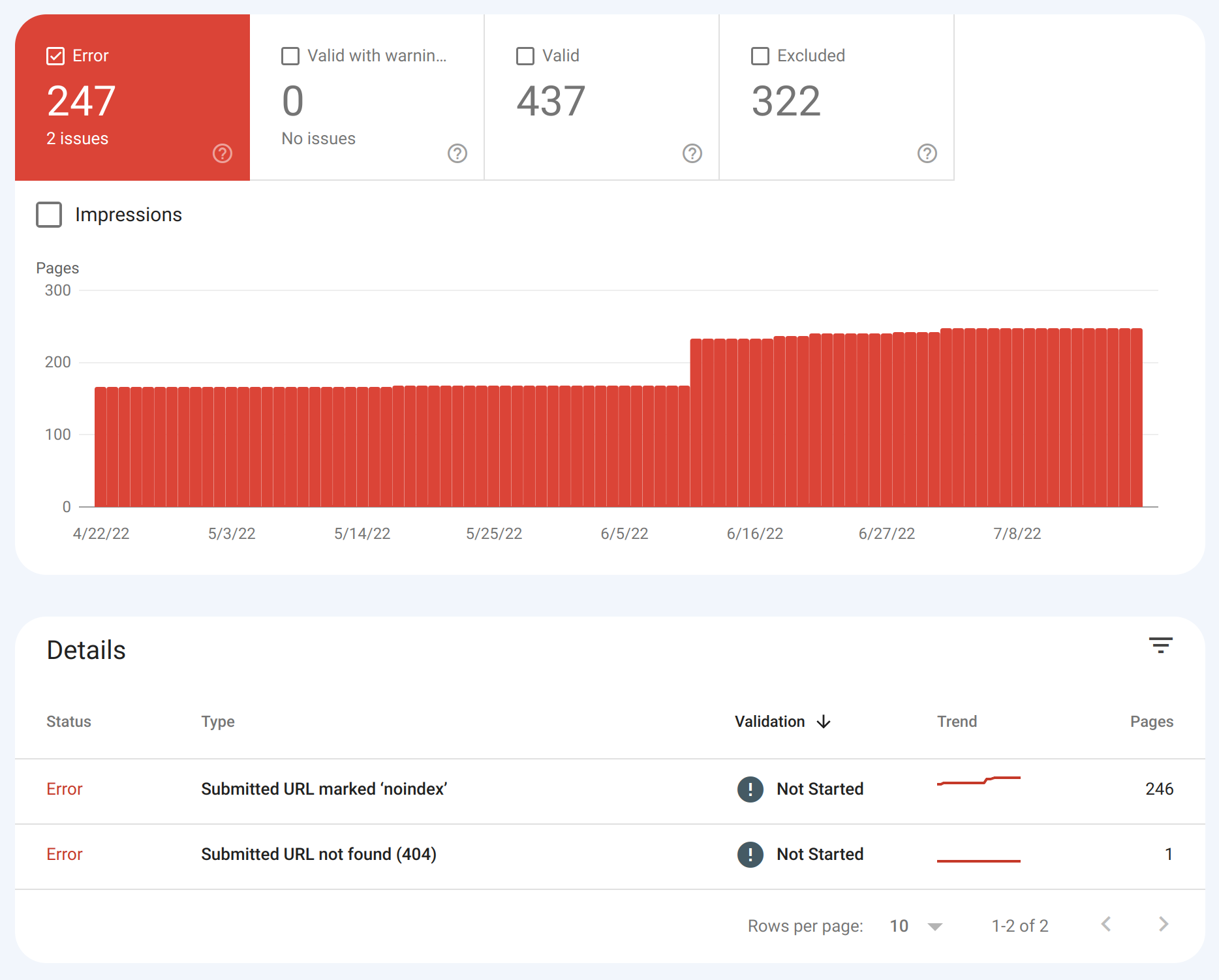Click alert icon in the 404 row
Viewport: 1219px width, 980px height.
tap(750, 855)
